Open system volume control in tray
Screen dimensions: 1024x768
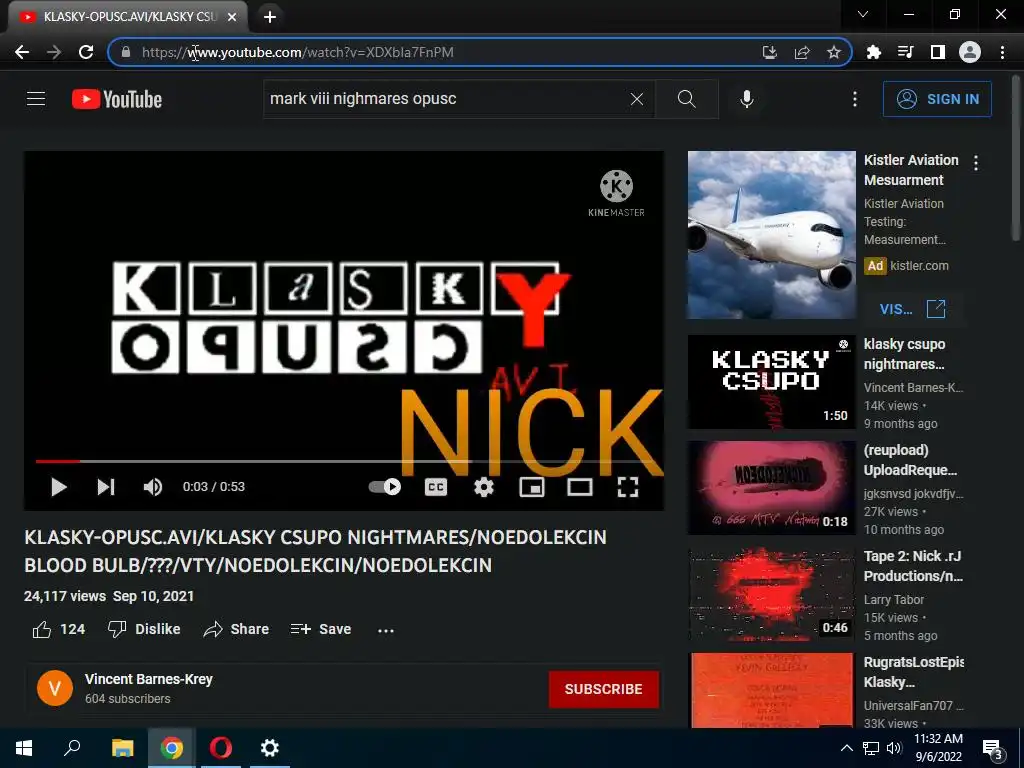pos(894,748)
